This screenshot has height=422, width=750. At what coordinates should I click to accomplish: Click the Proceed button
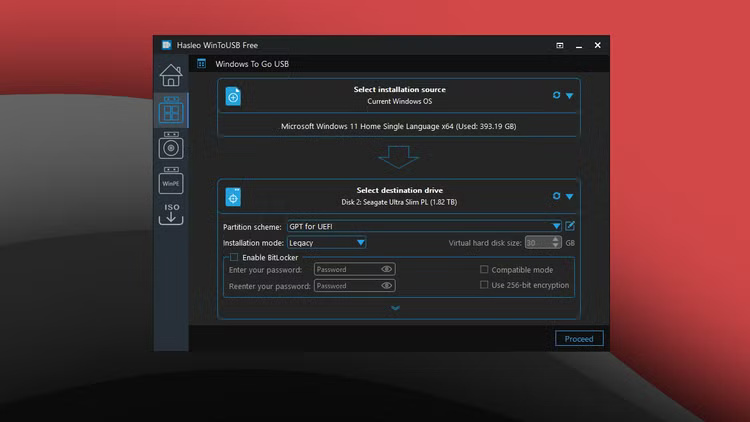579,339
